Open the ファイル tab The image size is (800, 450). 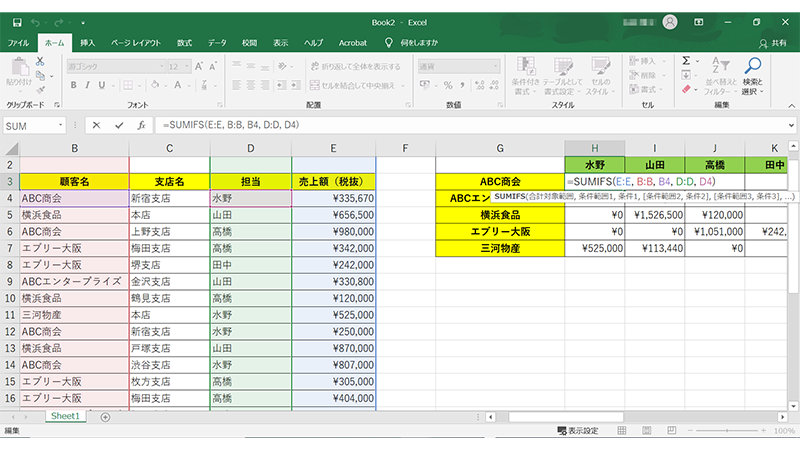tap(18, 43)
